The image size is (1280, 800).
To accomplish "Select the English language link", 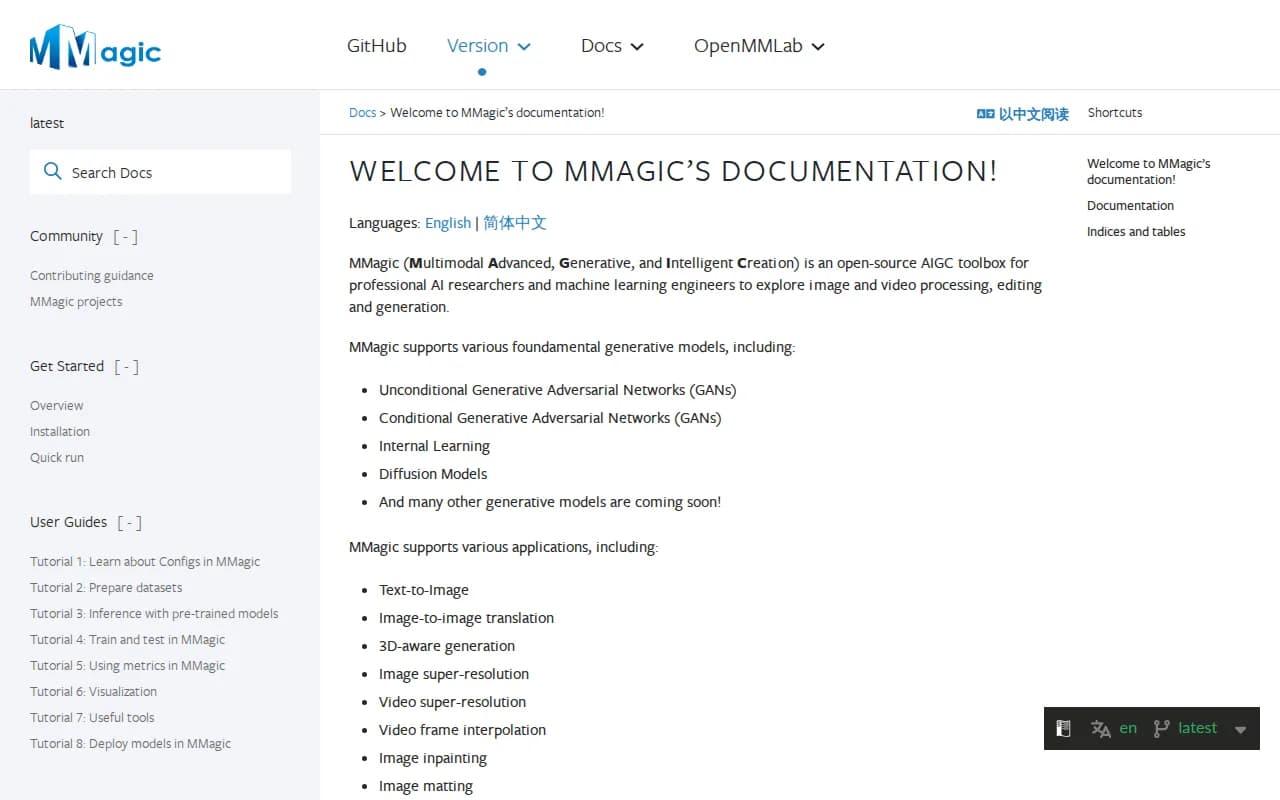I will (x=448, y=223).
